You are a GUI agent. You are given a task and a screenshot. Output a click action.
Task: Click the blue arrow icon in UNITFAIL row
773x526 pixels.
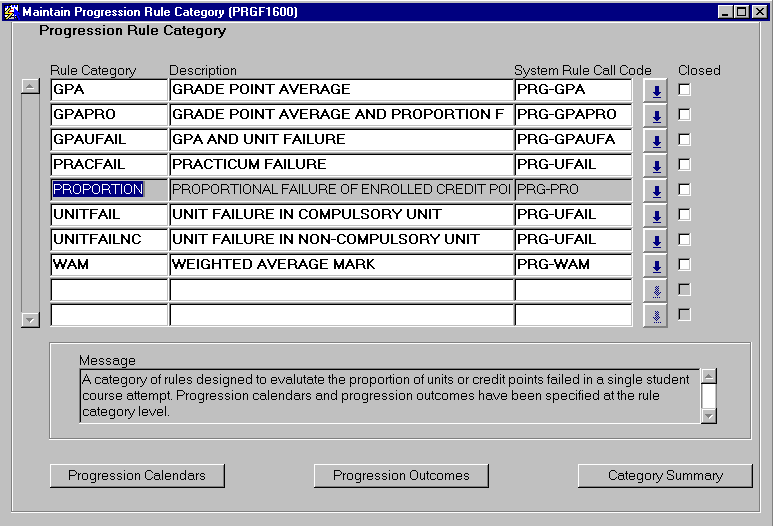click(656, 216)
